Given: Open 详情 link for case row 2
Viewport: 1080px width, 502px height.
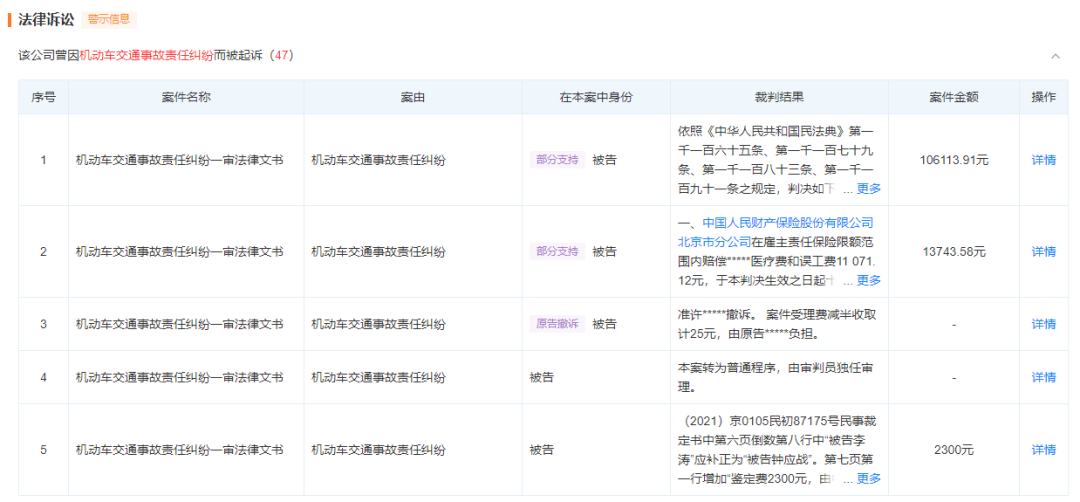Looking at the screenshot, I should pyautogui.click(x=1043, y=252).
